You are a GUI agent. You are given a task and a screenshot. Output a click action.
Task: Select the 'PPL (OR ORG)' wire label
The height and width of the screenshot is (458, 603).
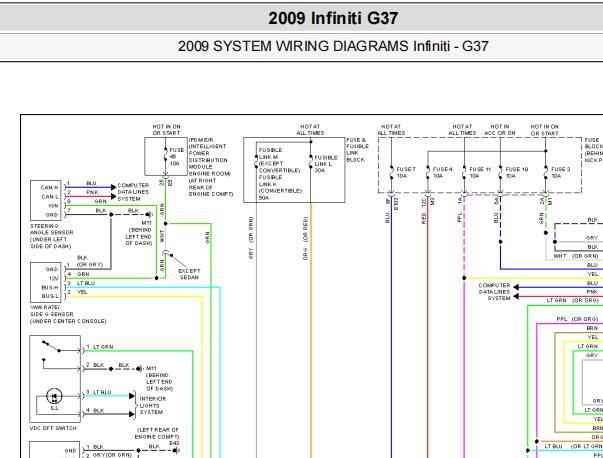pos(577,319)
